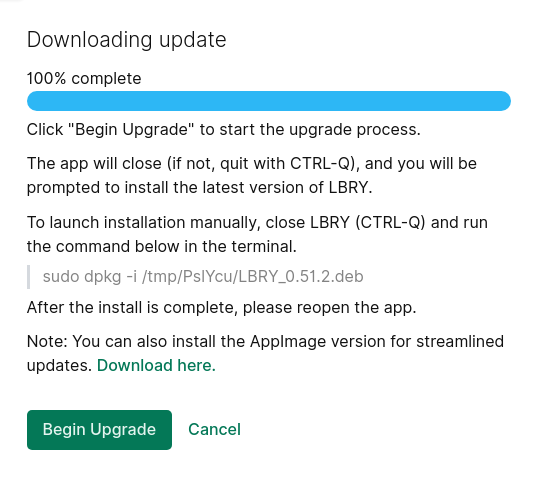Viewport: 540px width, 478px height.
Task: Click the "Note: You can also install" text
Action: coord(265,353)
